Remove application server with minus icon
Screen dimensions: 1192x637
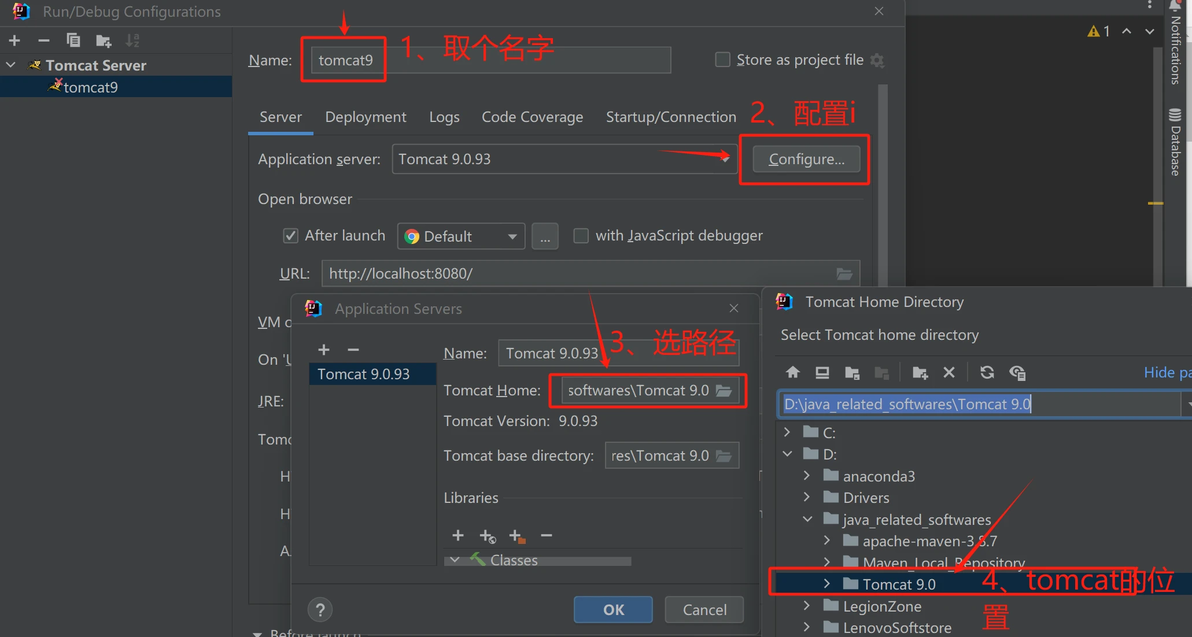(353, 350)
